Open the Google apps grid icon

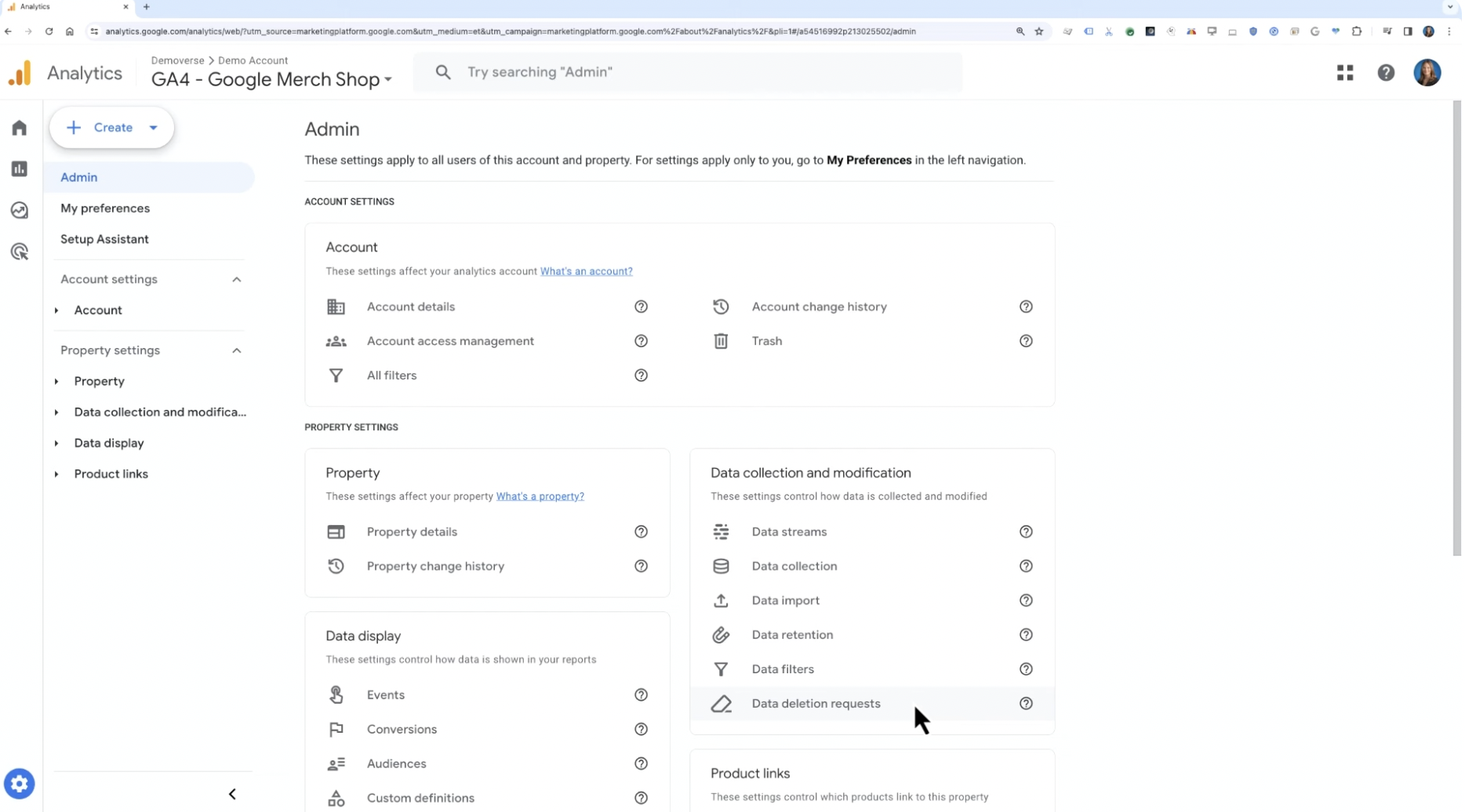pos(1345,73)
